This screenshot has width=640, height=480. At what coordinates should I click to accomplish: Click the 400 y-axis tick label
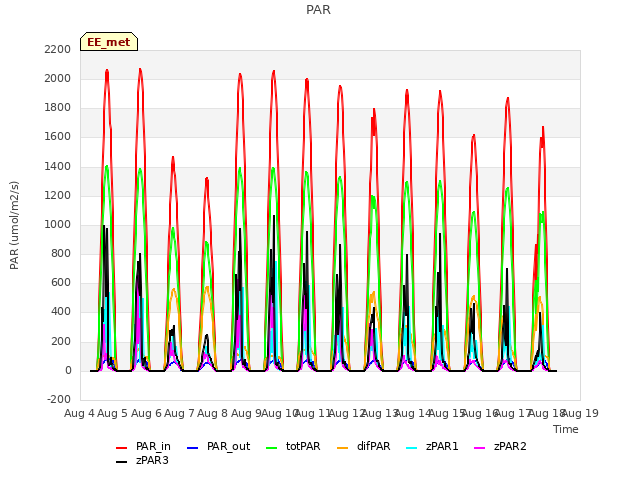(61, 312)
